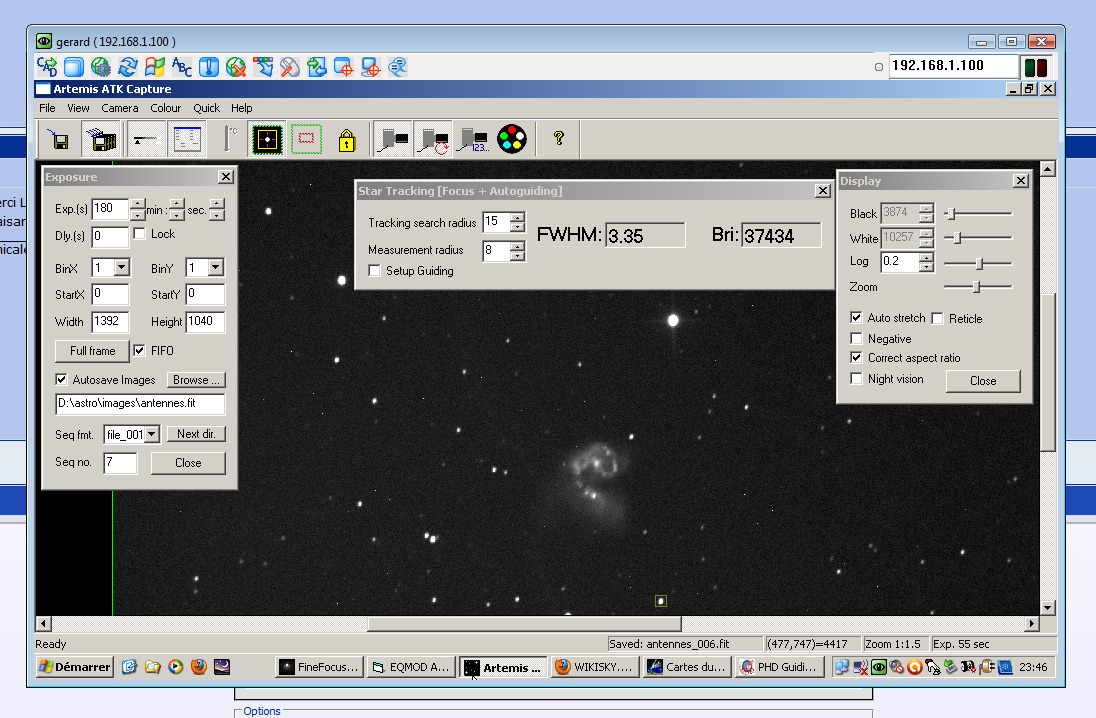1096x718 pixels.
Task: Open the Camera menu
Action: (120, 108)
